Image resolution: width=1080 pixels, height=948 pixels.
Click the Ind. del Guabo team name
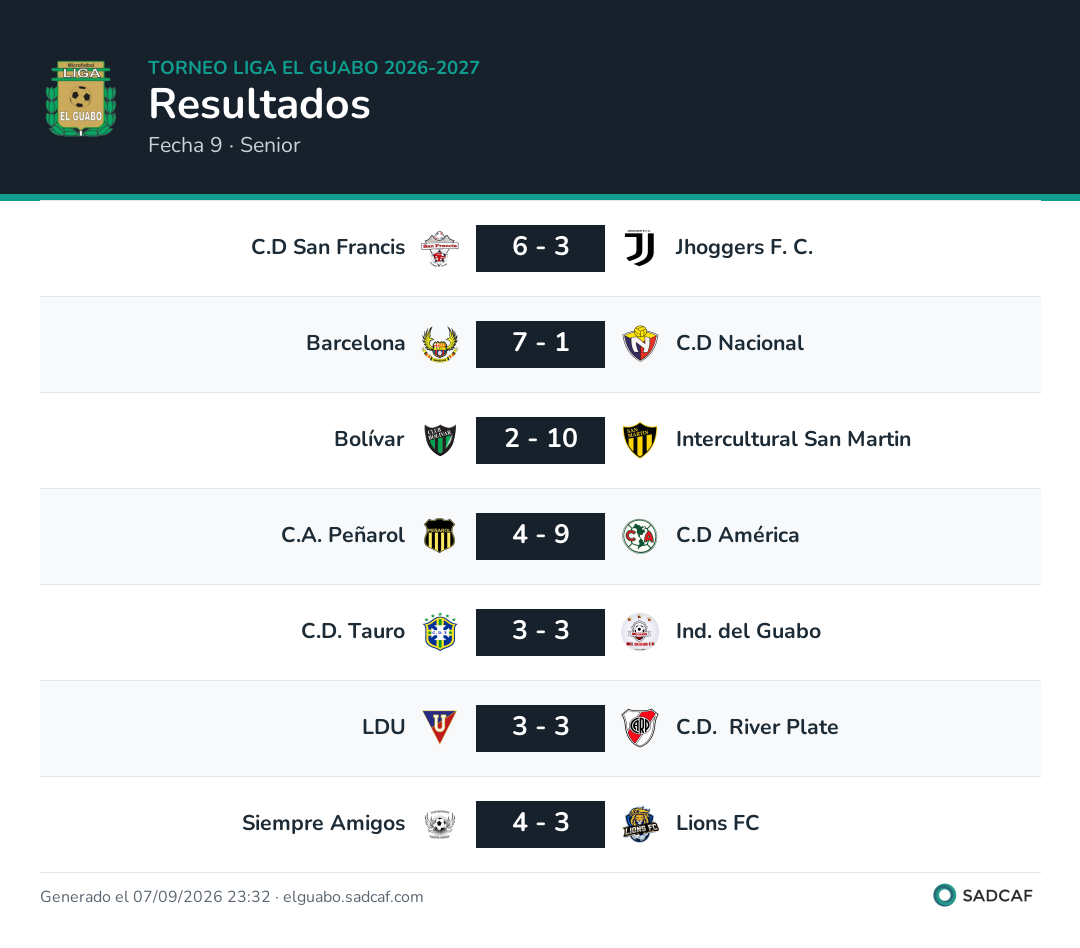(x=748, y=631)
